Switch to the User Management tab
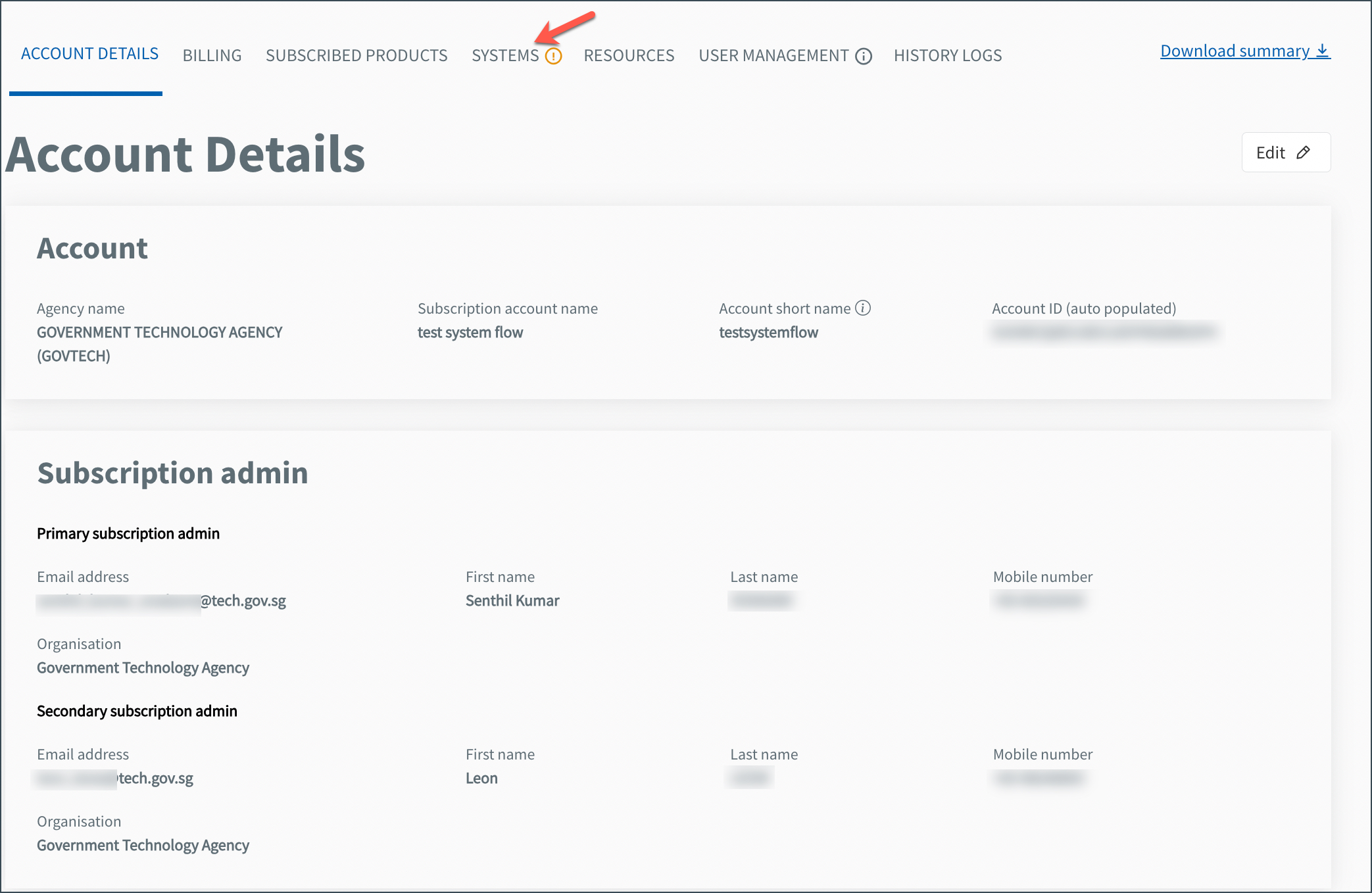Viewport: 1372px width, 893px height. (x=773, y=56)
